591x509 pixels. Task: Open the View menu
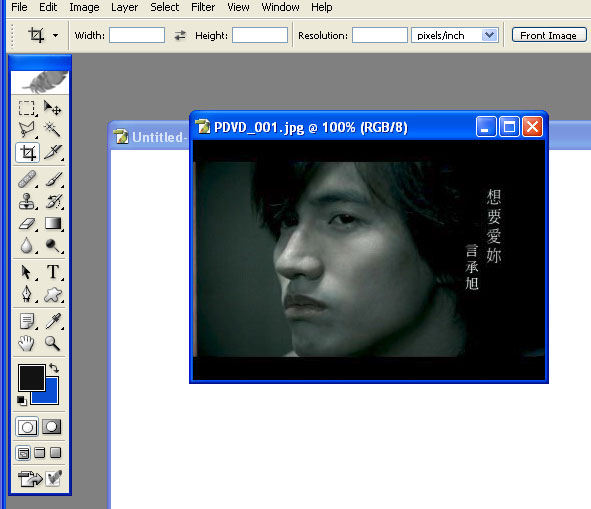pyautogui.click(x=238, y=7)
